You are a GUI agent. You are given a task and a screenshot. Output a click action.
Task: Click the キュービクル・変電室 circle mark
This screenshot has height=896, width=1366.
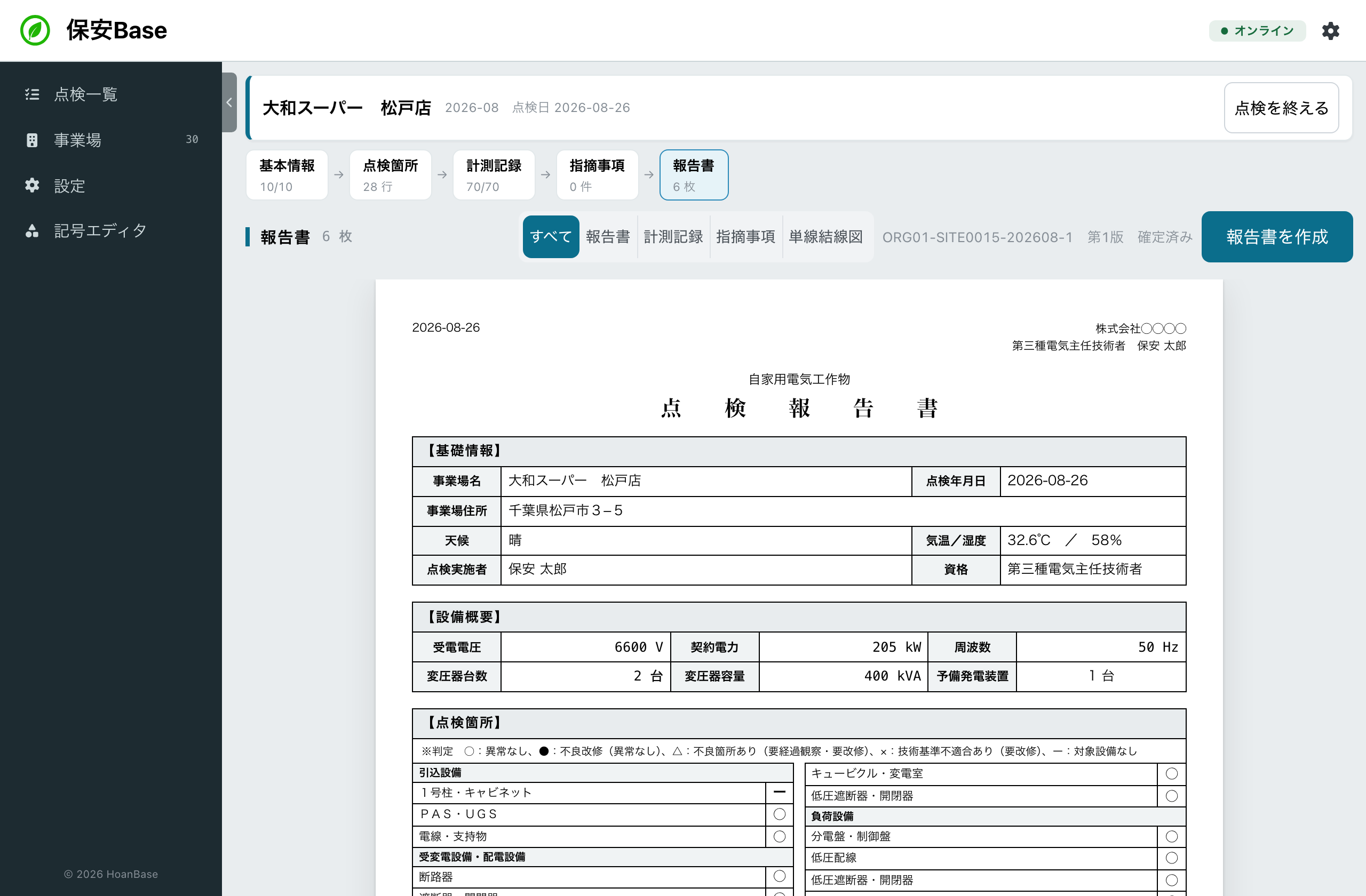click(1171, 774)
